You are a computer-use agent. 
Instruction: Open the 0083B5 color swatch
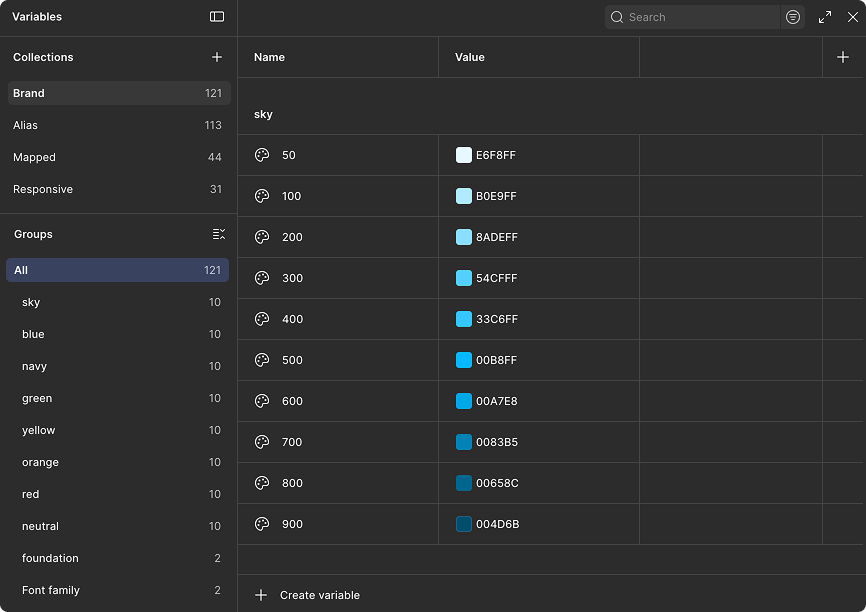(x=463, y=442)
